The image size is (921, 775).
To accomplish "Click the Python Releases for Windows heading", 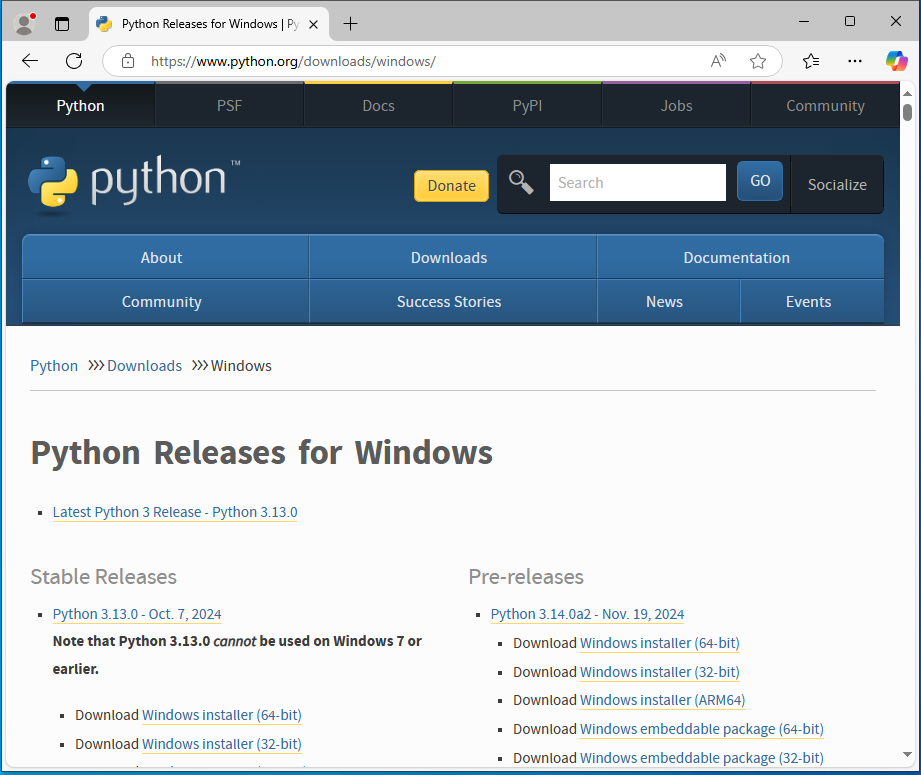I will click(262, 453).
